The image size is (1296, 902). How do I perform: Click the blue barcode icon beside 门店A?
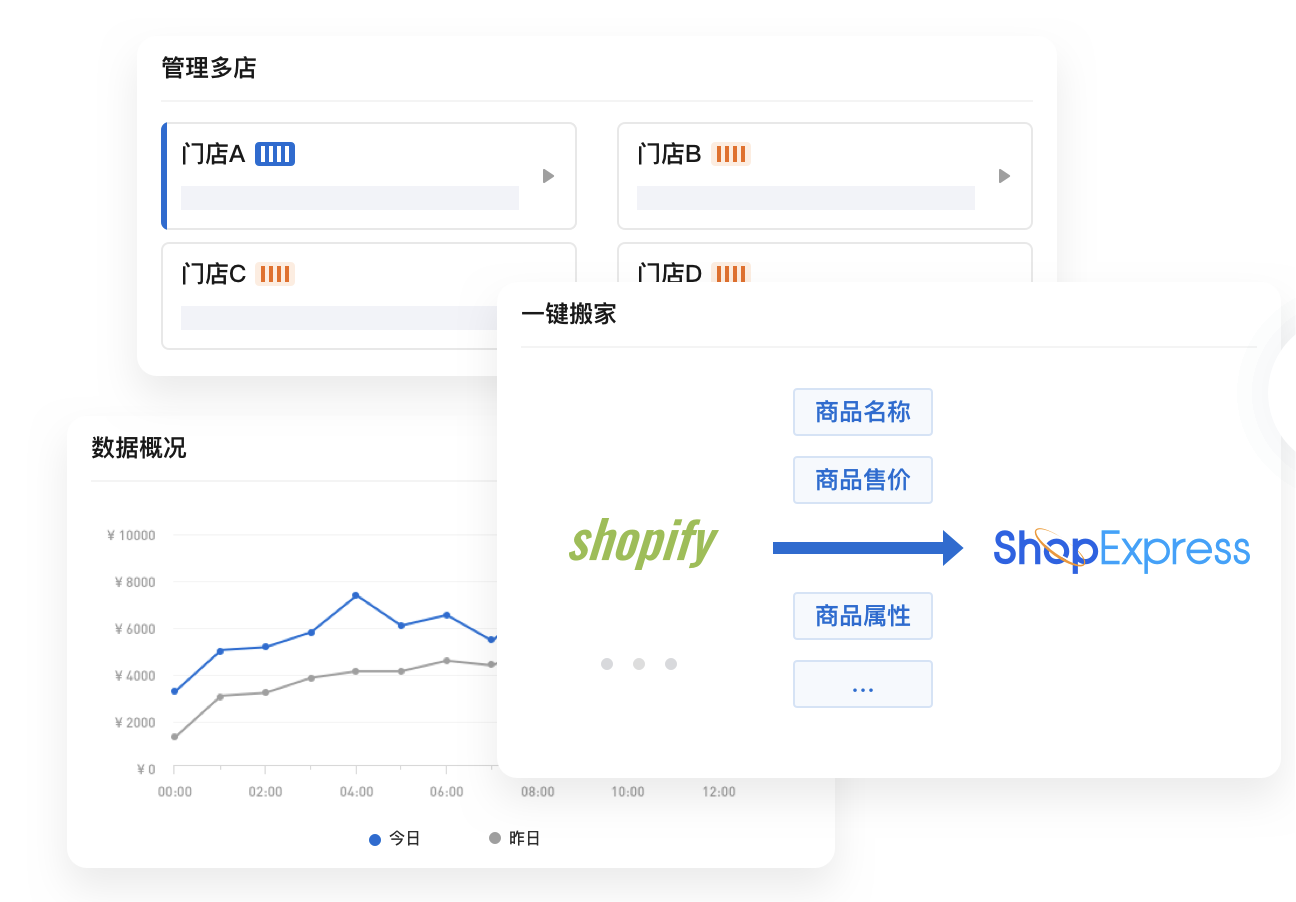click(x=275, y=154)
